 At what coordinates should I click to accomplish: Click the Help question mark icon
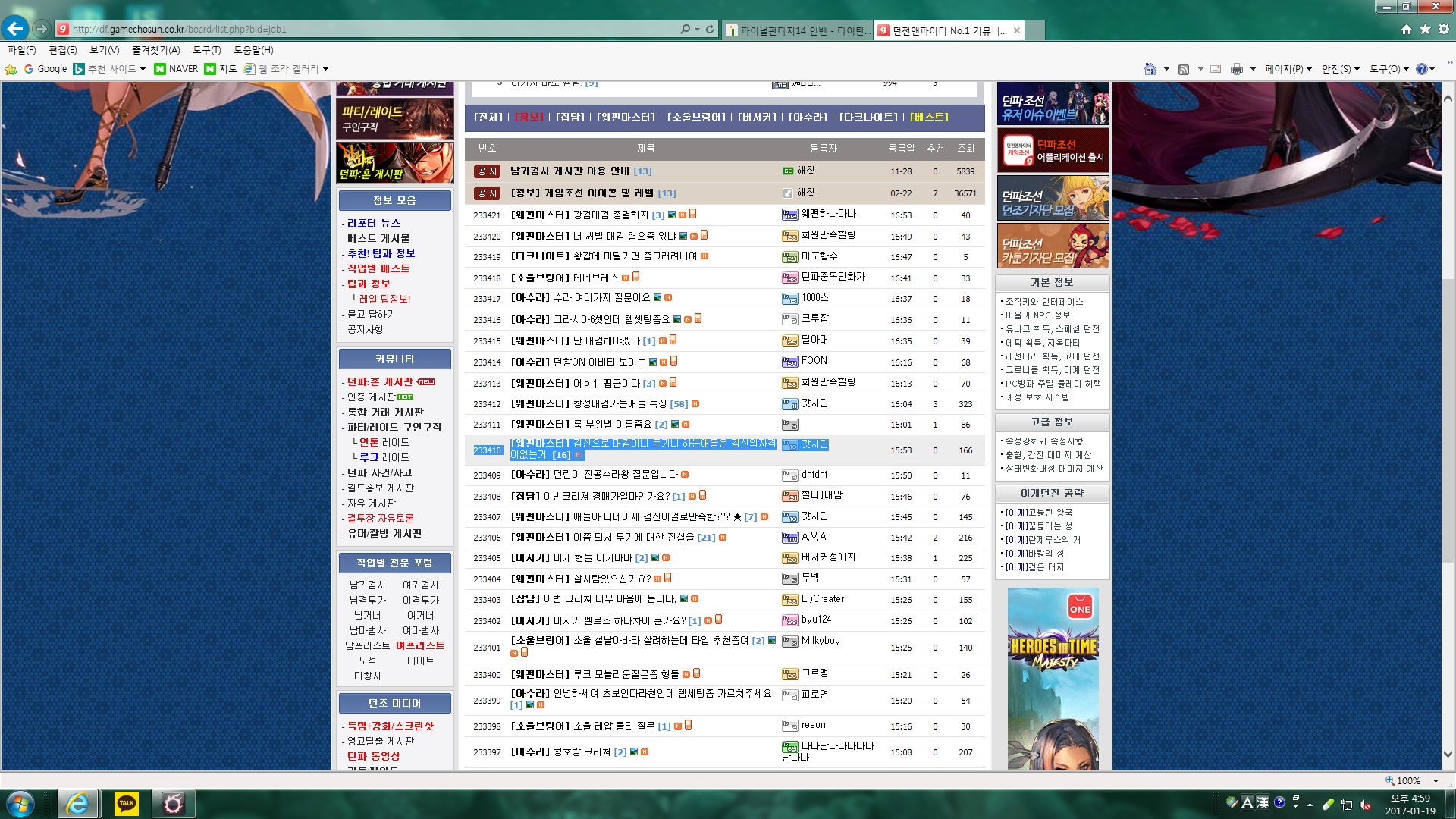coord(1421,69)
